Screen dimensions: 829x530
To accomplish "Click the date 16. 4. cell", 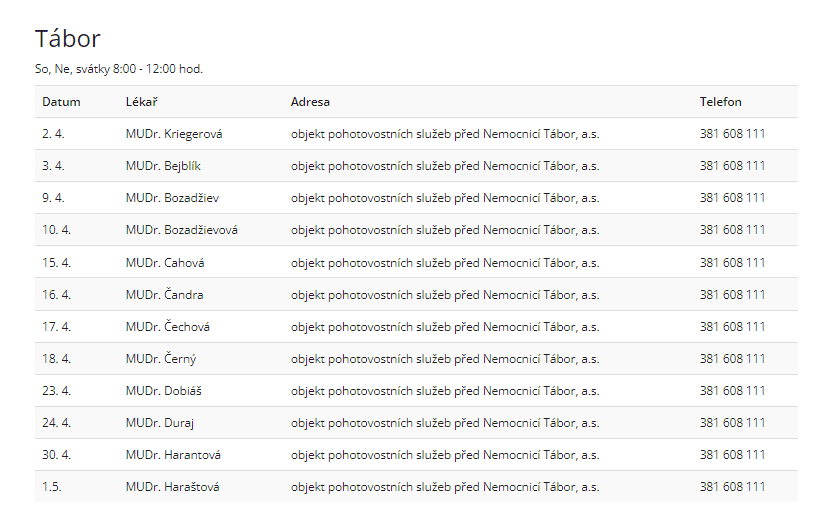I will [56, 295].
